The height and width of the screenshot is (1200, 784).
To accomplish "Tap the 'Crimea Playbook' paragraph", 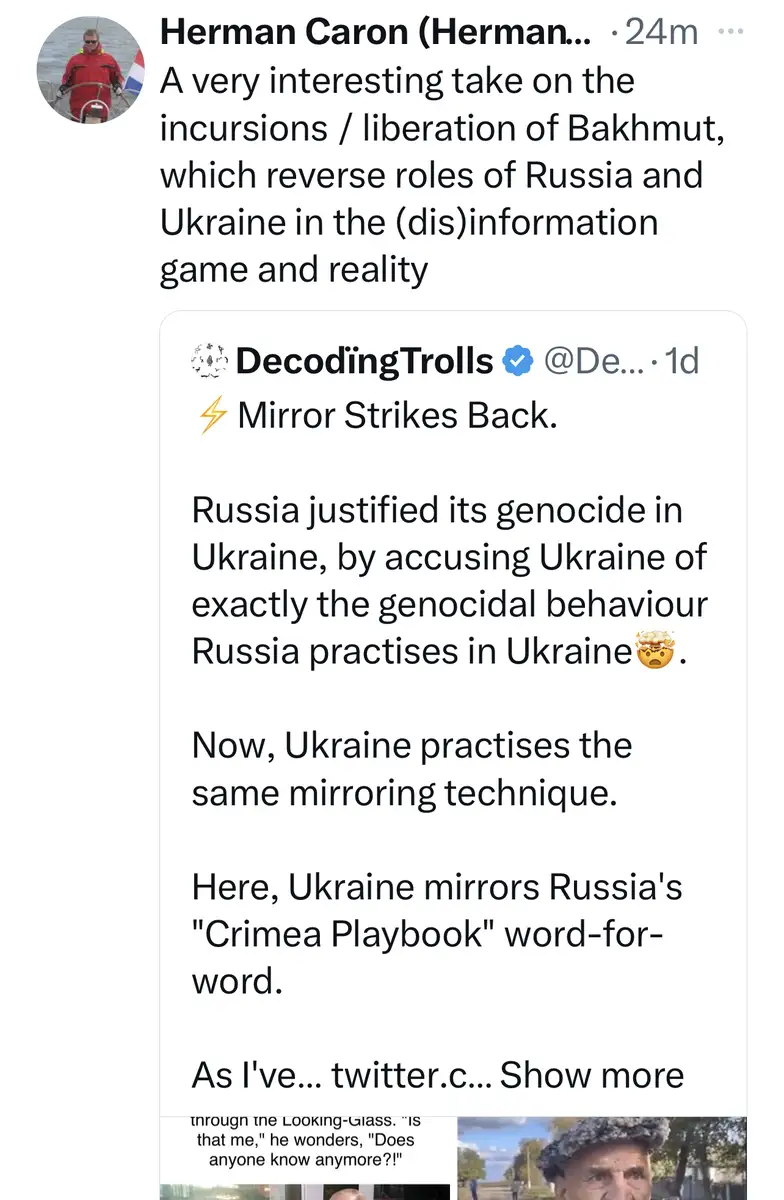I will coord(429,933).
